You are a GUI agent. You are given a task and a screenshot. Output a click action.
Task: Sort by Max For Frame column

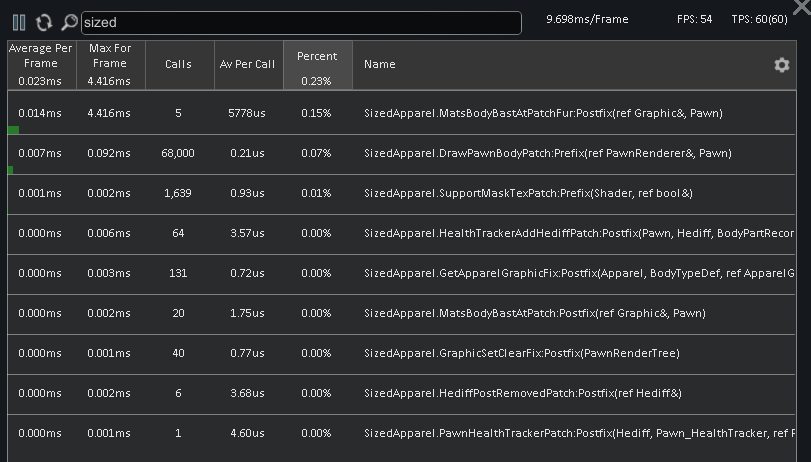pos(110,65)
